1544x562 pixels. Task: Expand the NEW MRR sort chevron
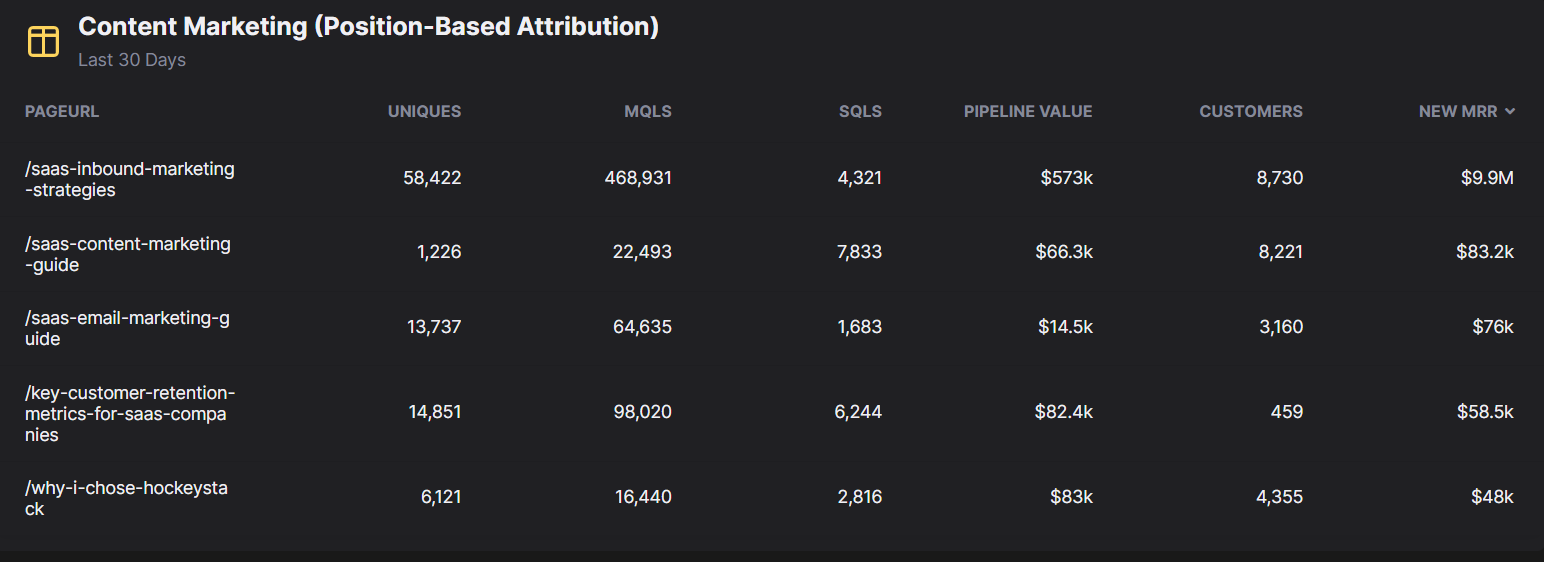1509,112
